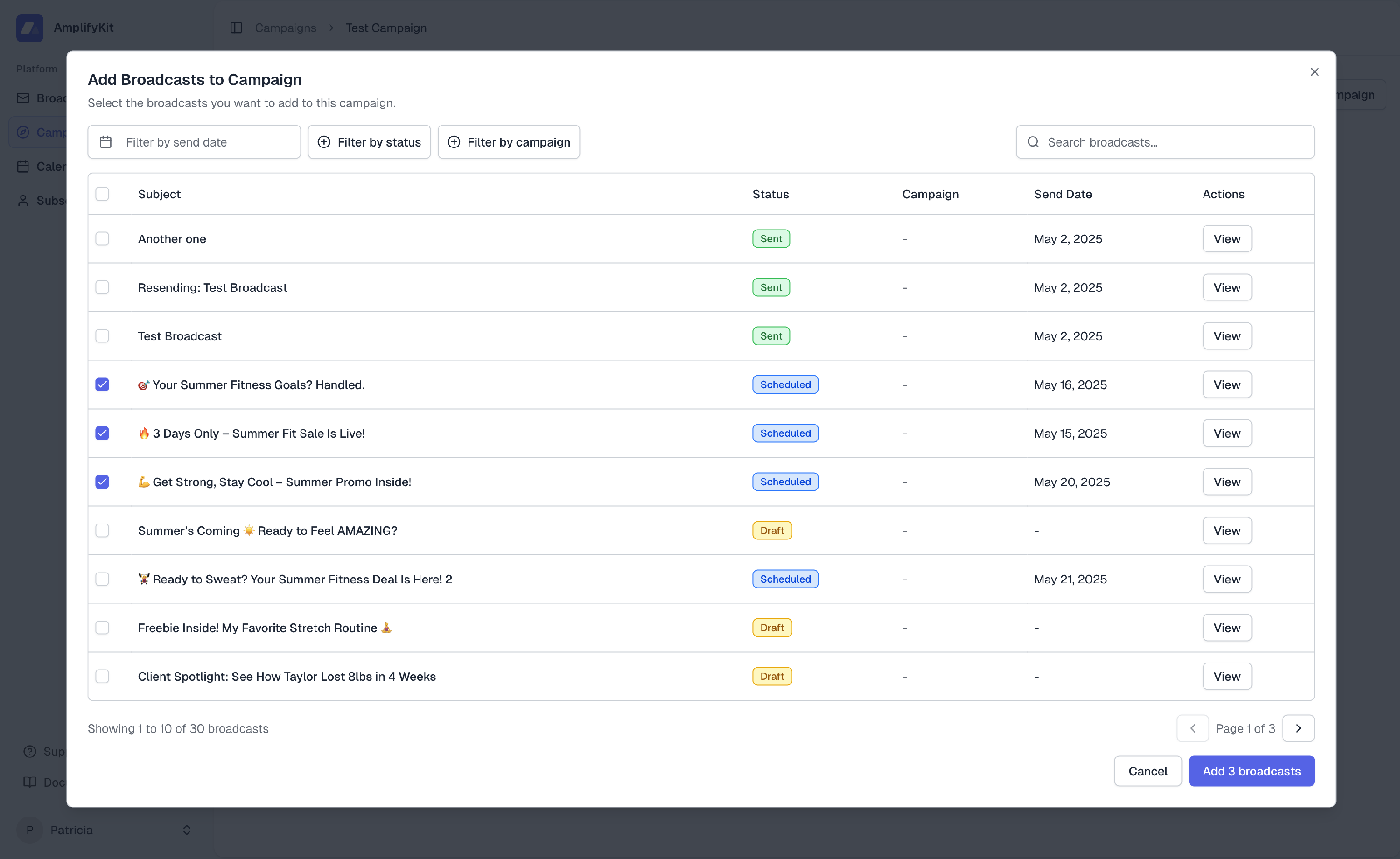
Task: Click the magnifier icon in search box
Action: [1033, 142]
